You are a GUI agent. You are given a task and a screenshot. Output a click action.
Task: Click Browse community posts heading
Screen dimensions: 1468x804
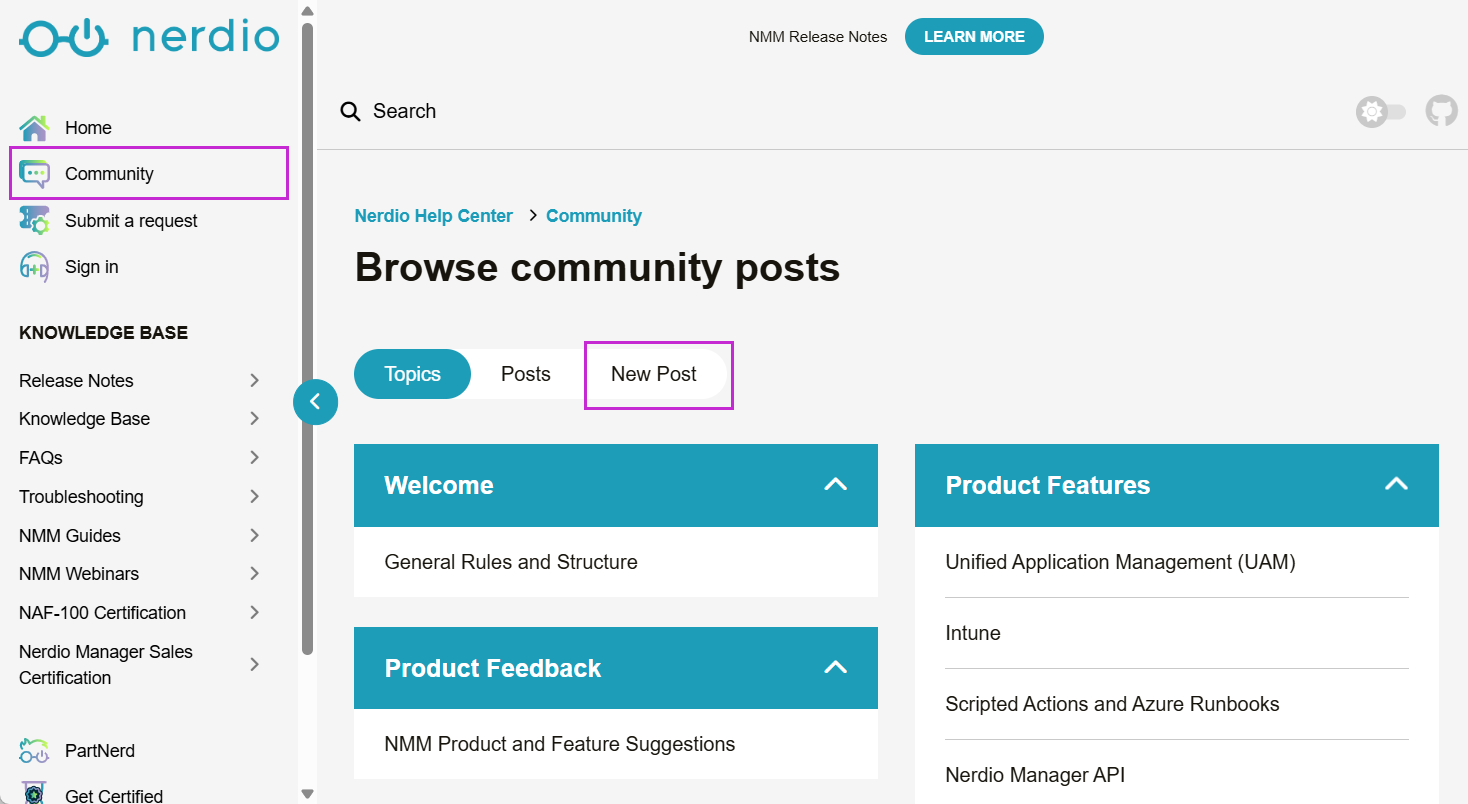click(597, 267)
